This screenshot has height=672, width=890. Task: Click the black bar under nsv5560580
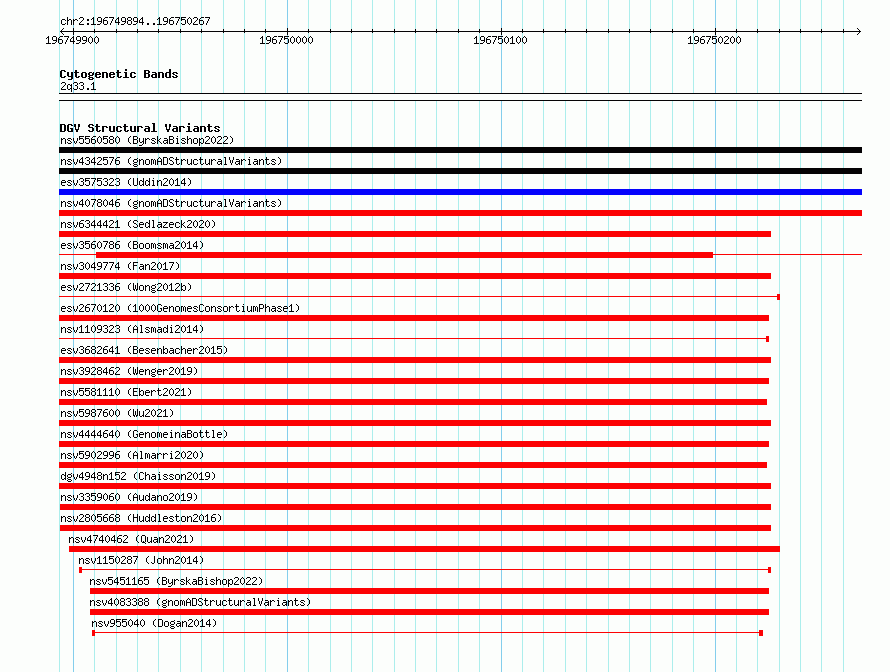(460, 150)
